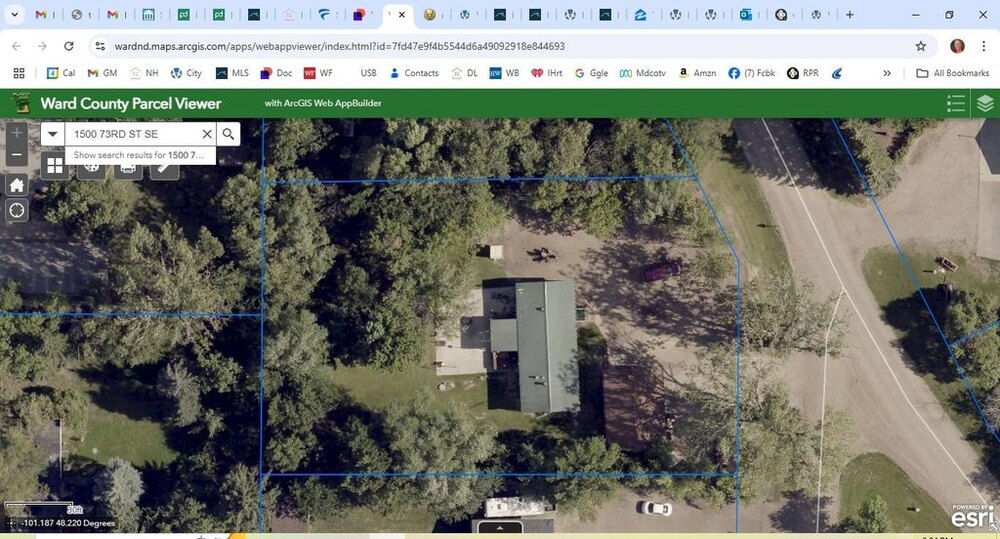Run the address search with magnifier
1000x539 pixels.
point(228,134)
